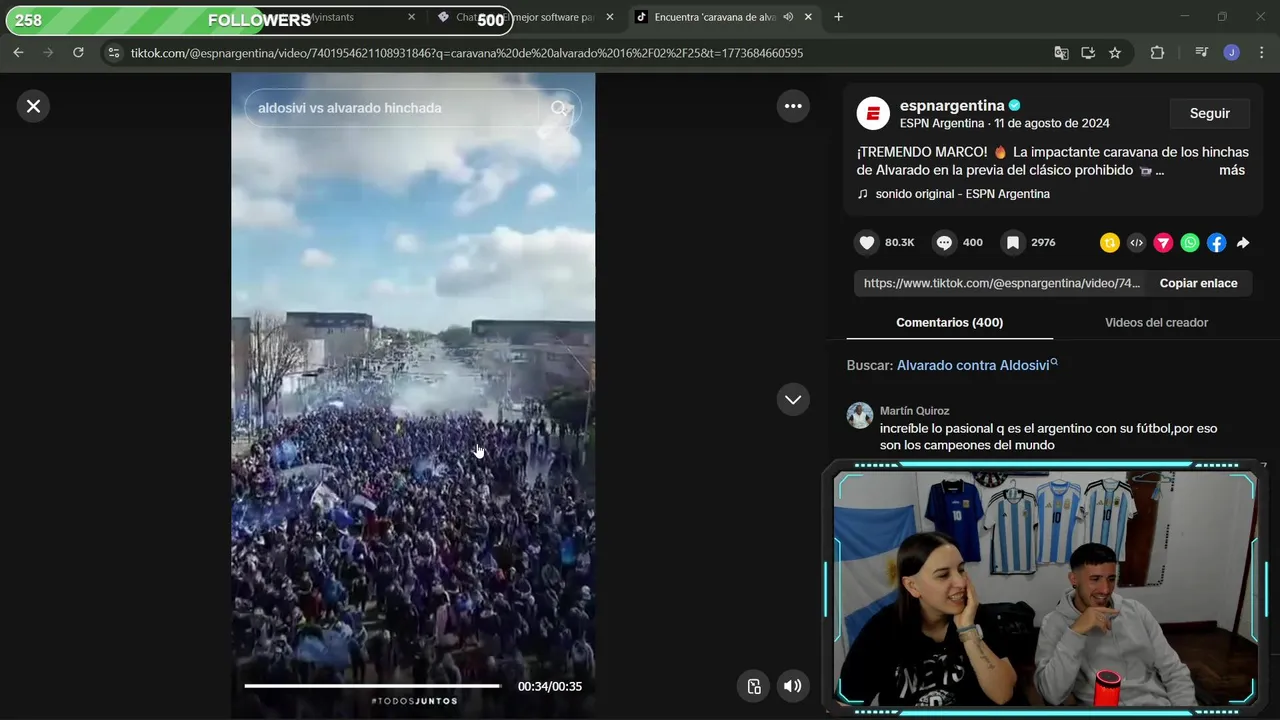Open more share options arrow
The height and width of the screenshot is (720, 1280).
coord(1243,242)
